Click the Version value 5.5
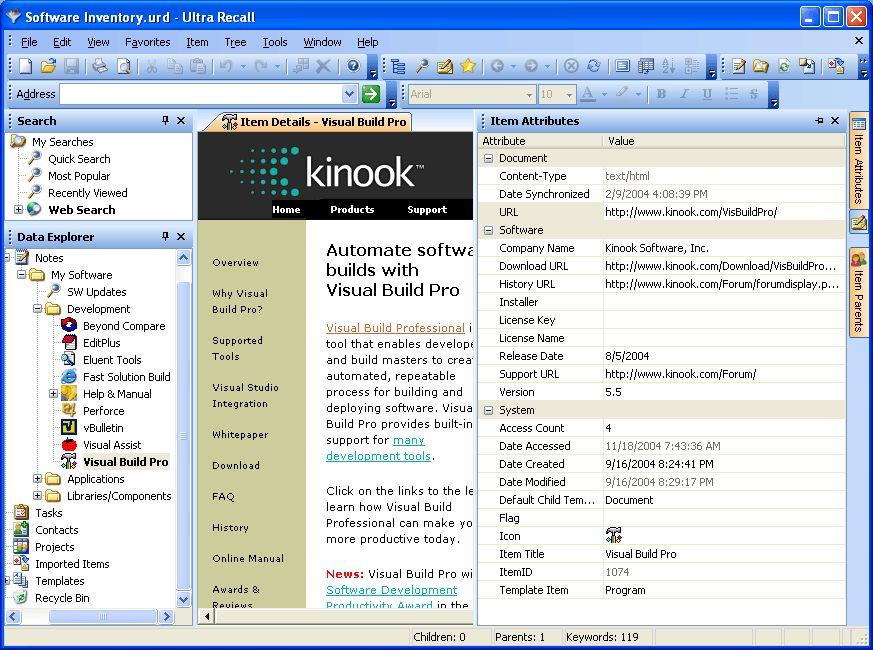The height and width of the screenshot is (650, 873). [x=613, y=392]
